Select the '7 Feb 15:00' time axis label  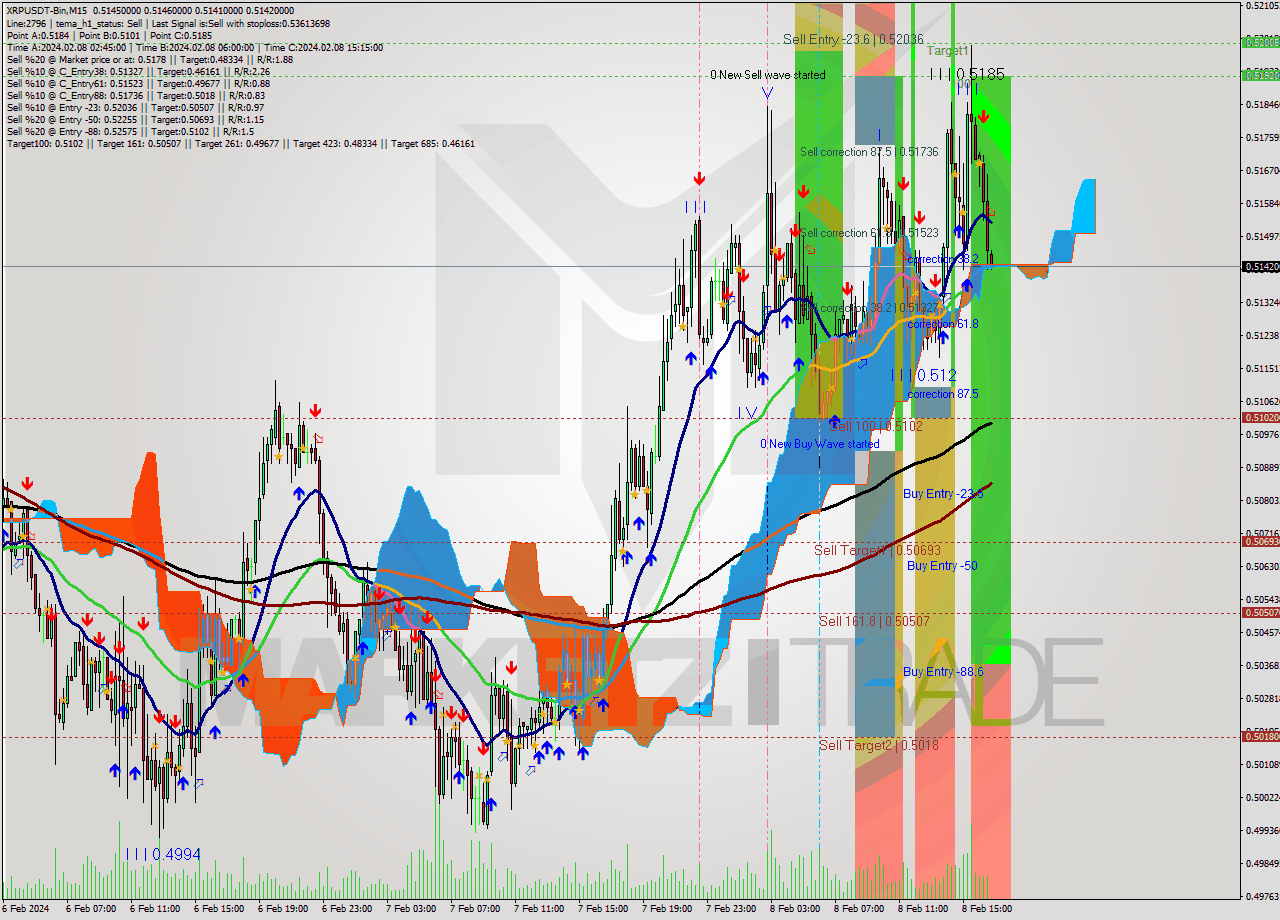(602, 909)
